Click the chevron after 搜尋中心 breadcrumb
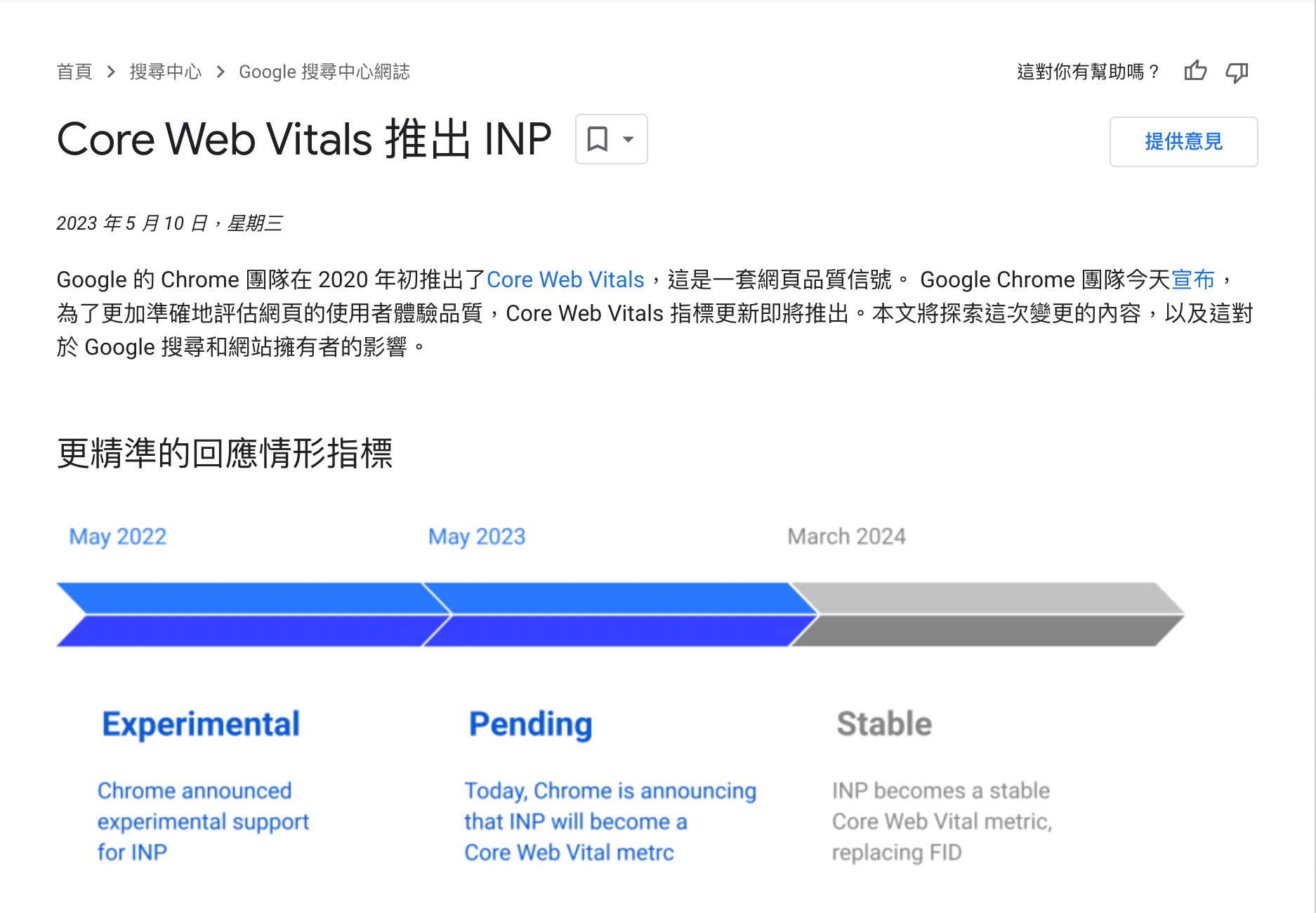 pyautogui.click(x=221, y=72)
